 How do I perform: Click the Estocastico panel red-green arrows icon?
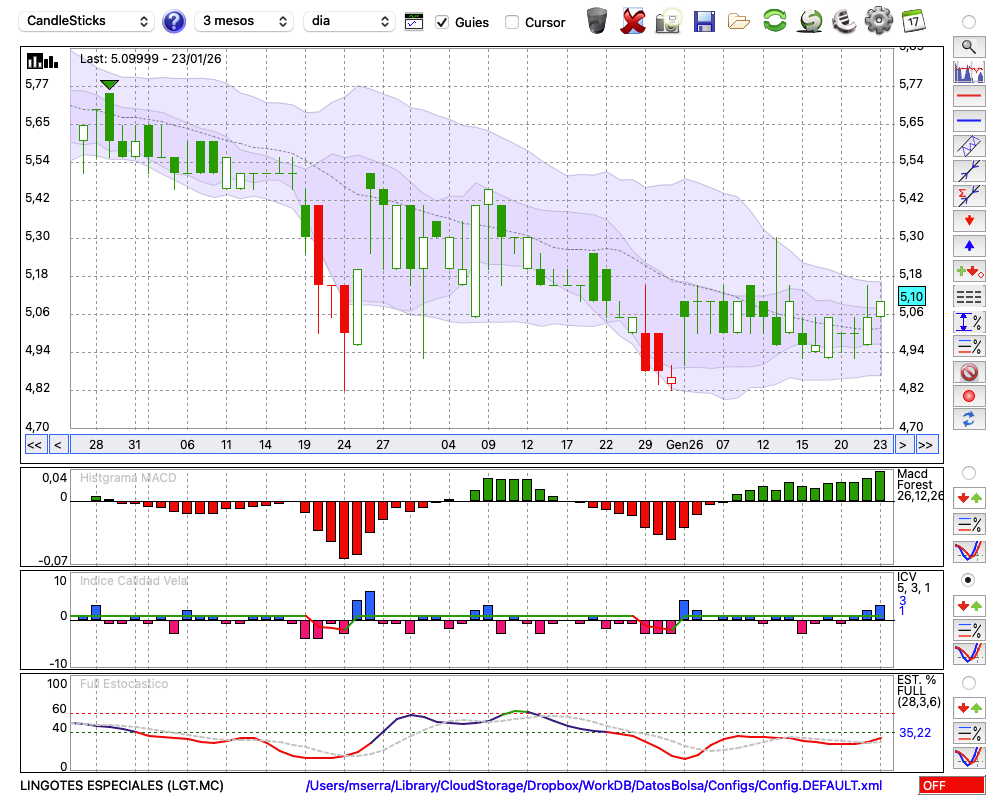pyautogui.click(x=969, y=707)
